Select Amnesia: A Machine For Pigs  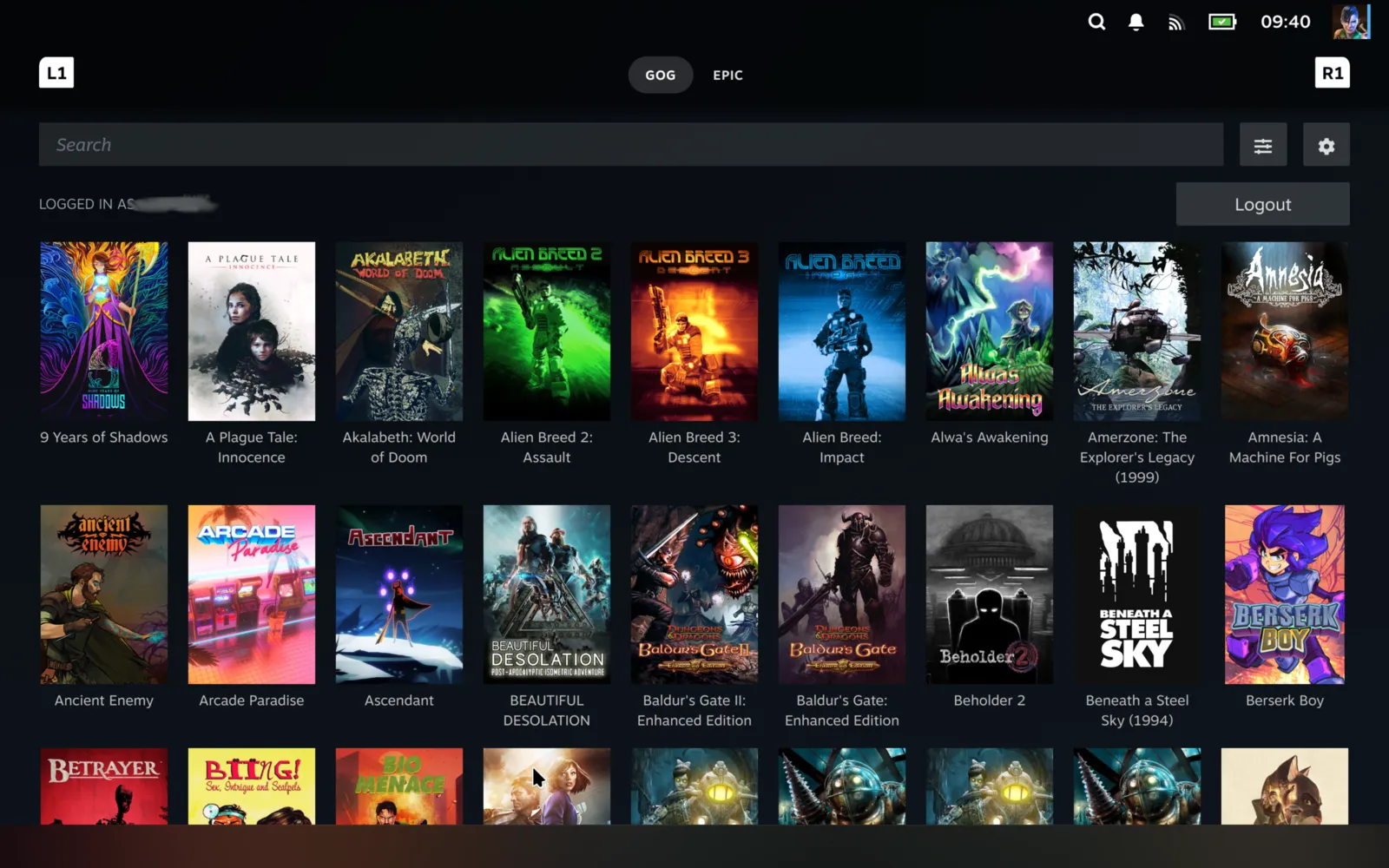pos(1284,331)
